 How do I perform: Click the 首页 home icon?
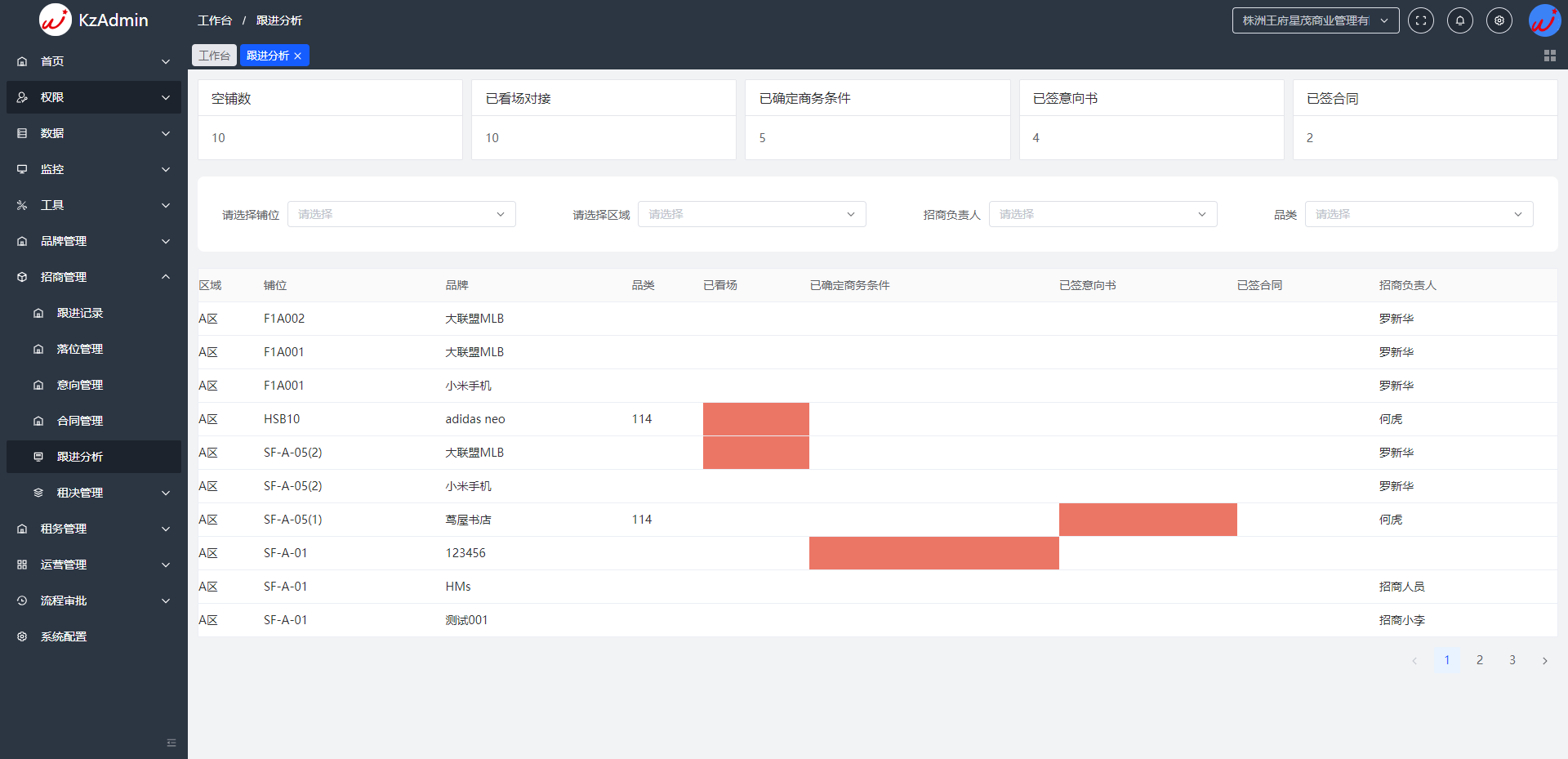click(x=22, y=61)
